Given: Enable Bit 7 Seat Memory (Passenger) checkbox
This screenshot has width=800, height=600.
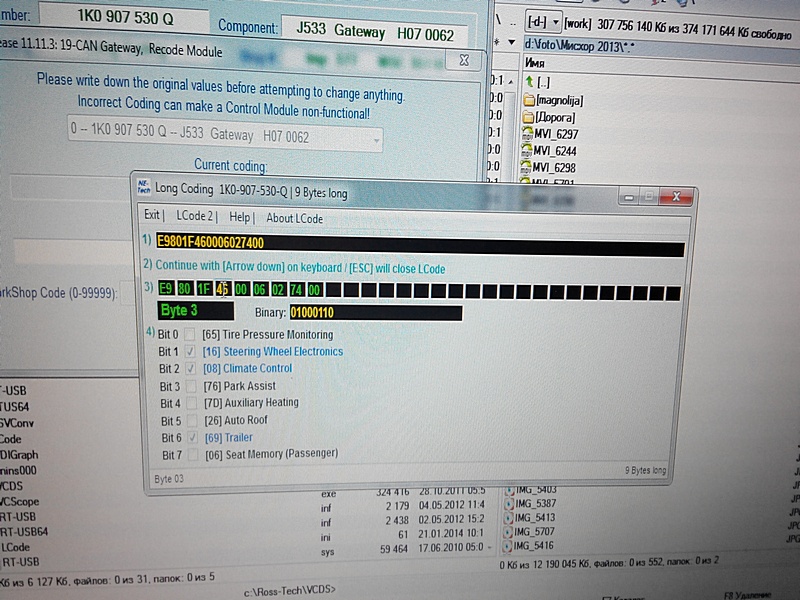Looking at the screenshot, I should click(193, 455).
